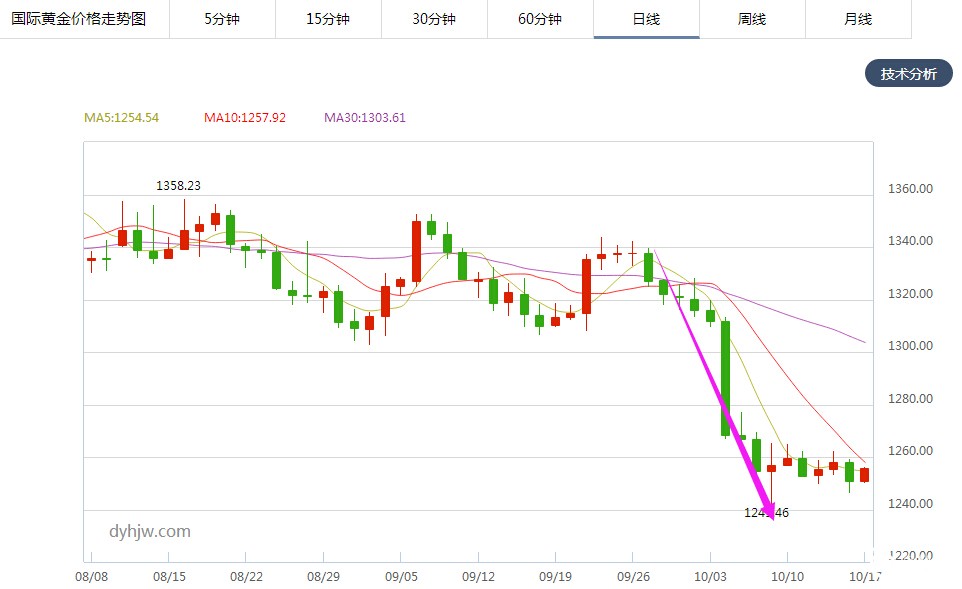Select the 15分钟 chart tab
The image size is (962, 589).
pyautogui.click(x=328, y=19)
